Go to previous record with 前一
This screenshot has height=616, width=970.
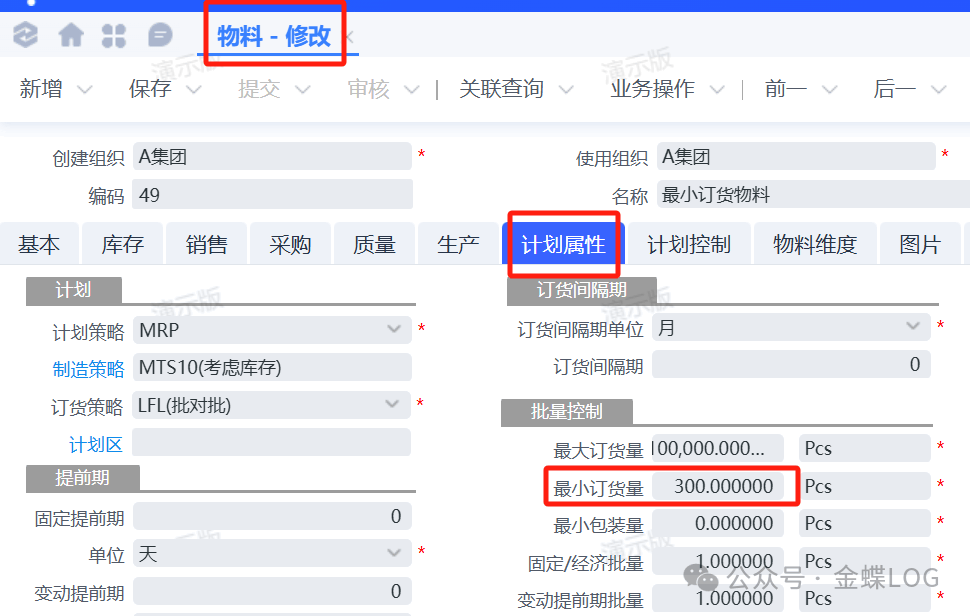coord(785,89)
